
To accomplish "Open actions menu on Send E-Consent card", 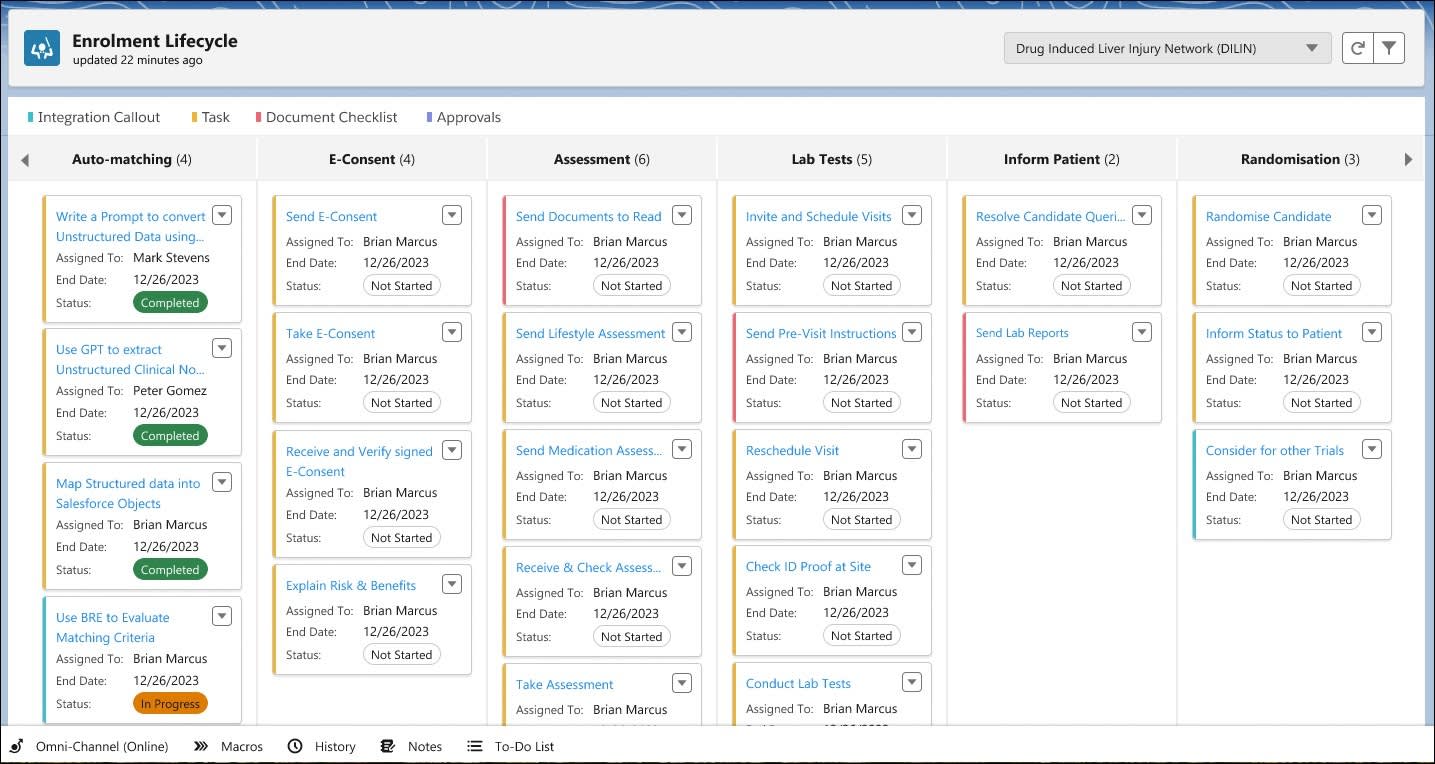I will [451, 214].
